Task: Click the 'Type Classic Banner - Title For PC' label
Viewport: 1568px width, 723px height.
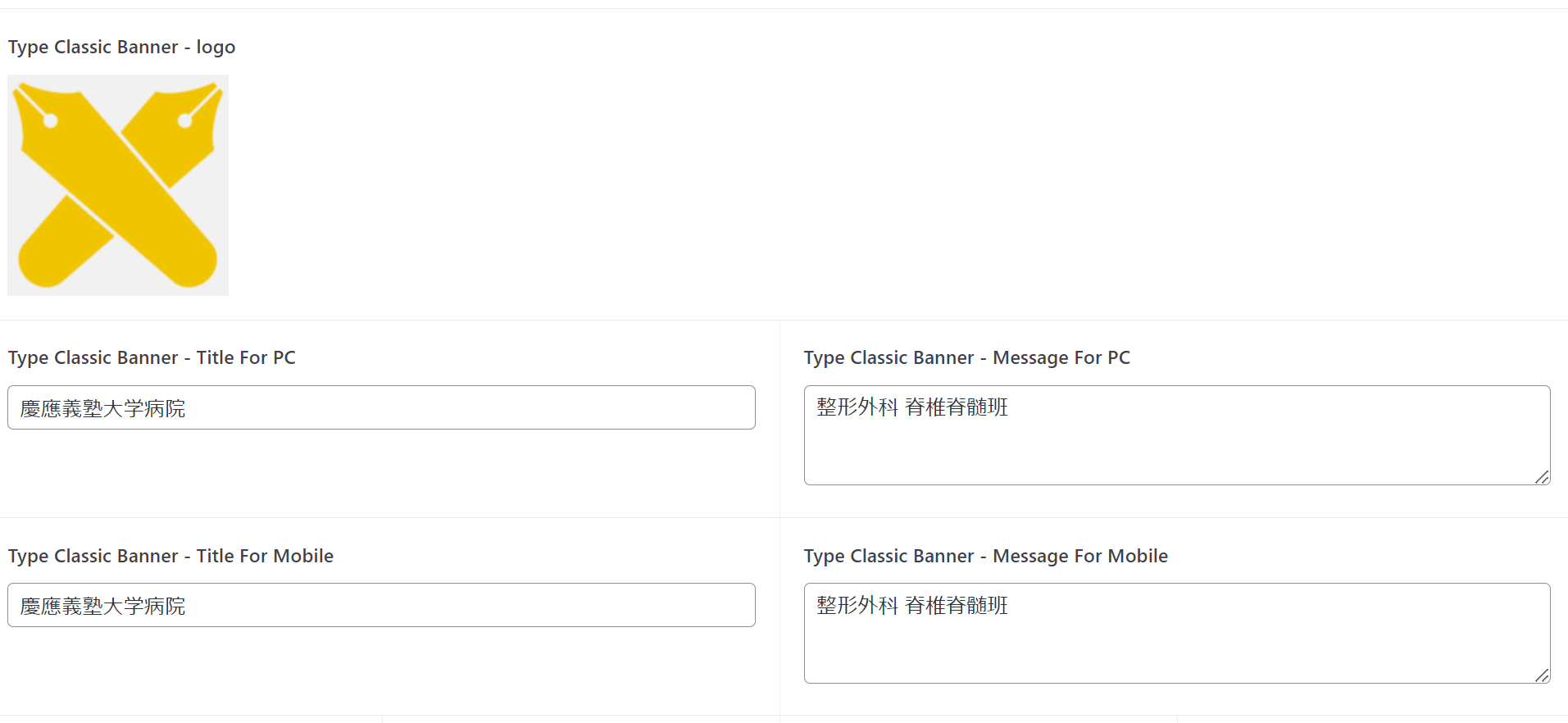Action: pyautogui.click(x=152, y=357)
